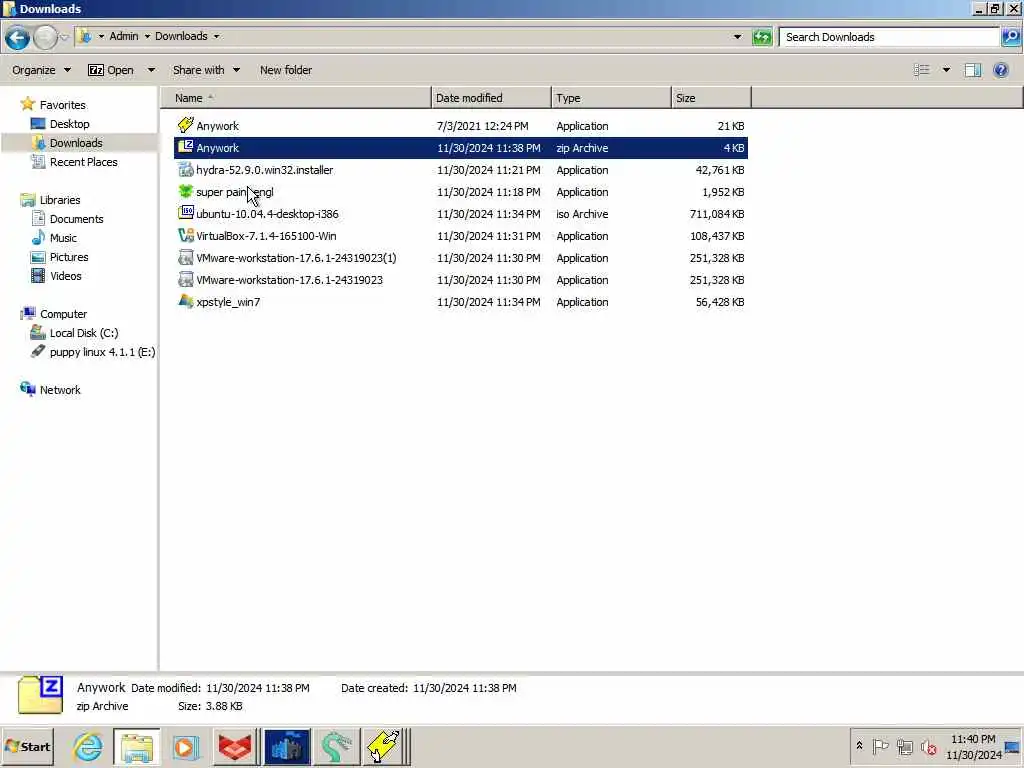This screenshot has width=1024, height=768.
Task: Sort by the Name column header
Action: pyautogui.click(x=296, y=98)
